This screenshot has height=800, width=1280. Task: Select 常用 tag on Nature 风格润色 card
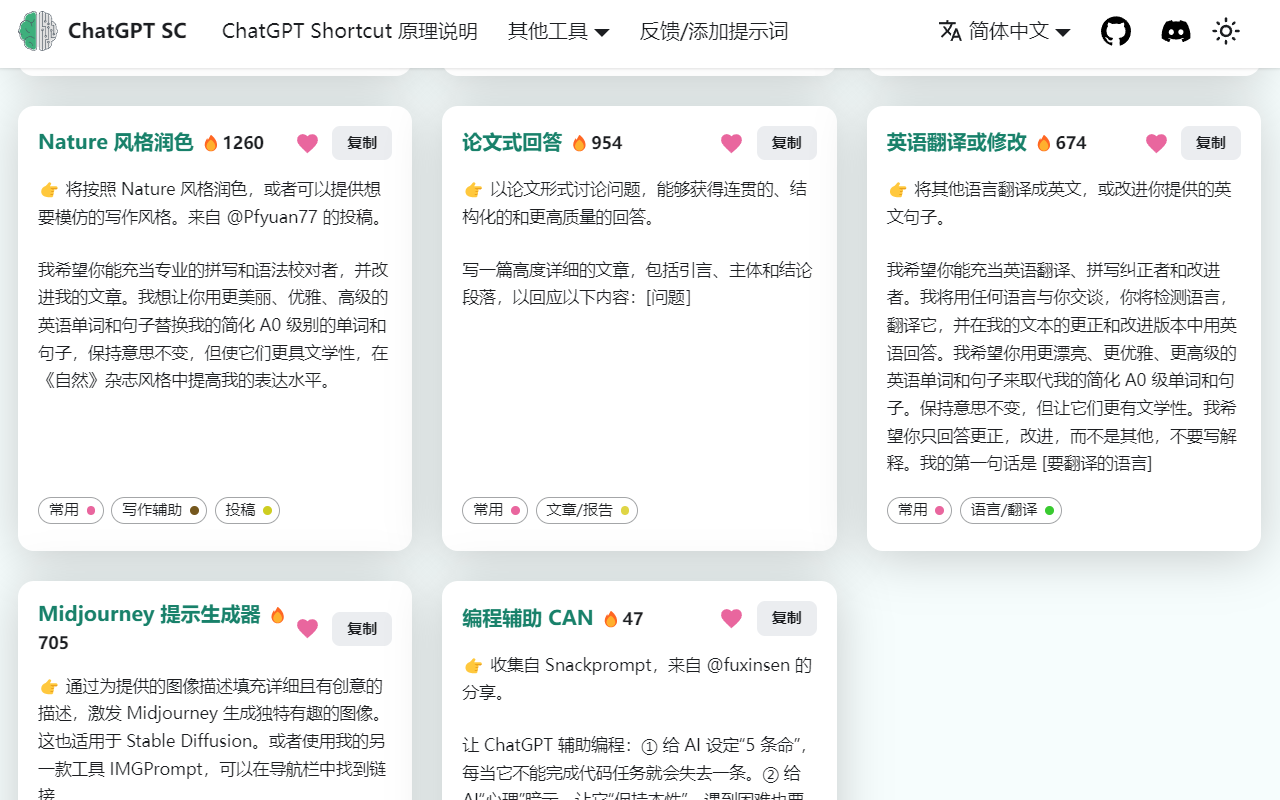click(x=71, y=510)
